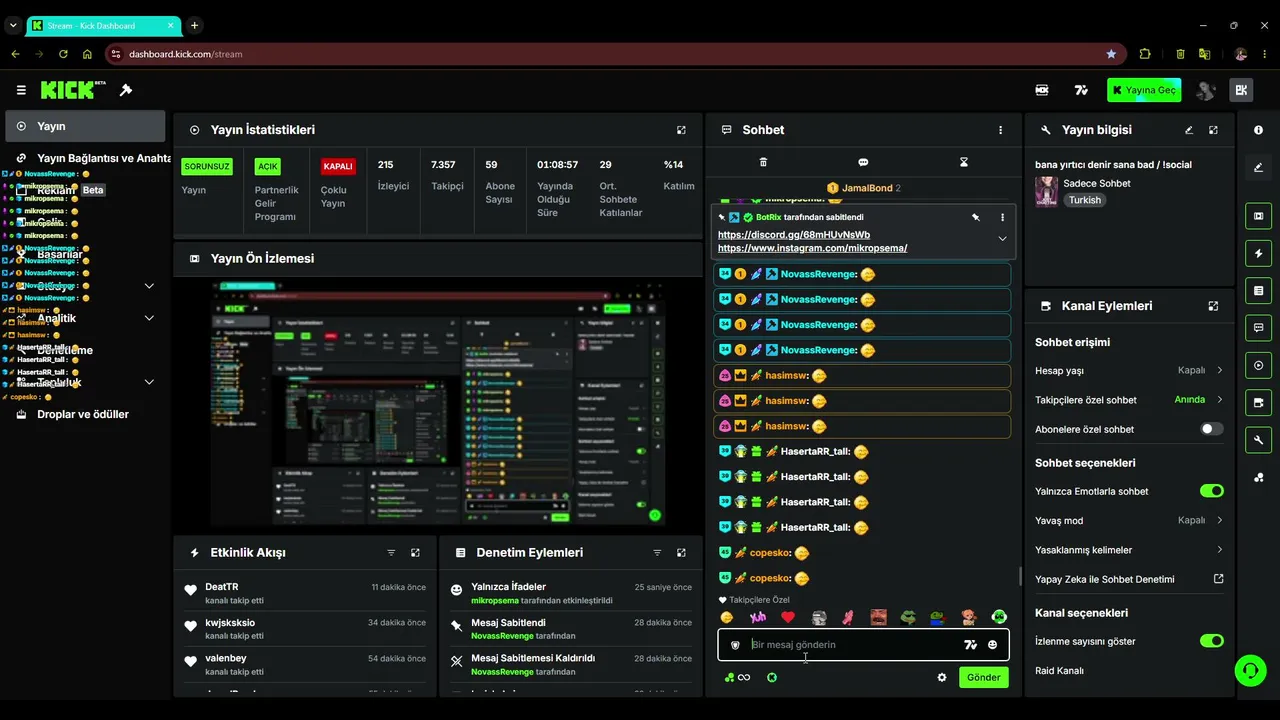Open the hamburger menu beside the Kick logo
The width and height of the screenshot is (1280, 720).
click(21, 90)
